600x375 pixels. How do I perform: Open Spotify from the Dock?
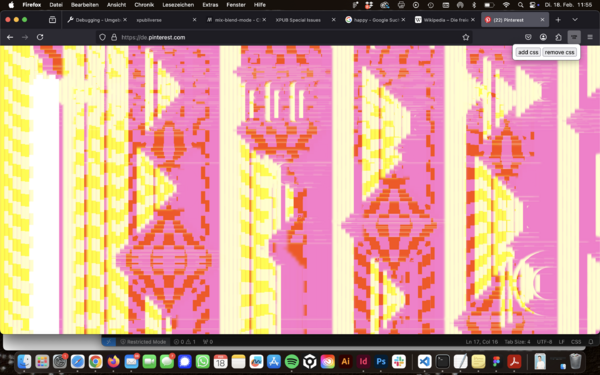pos(292,361)
